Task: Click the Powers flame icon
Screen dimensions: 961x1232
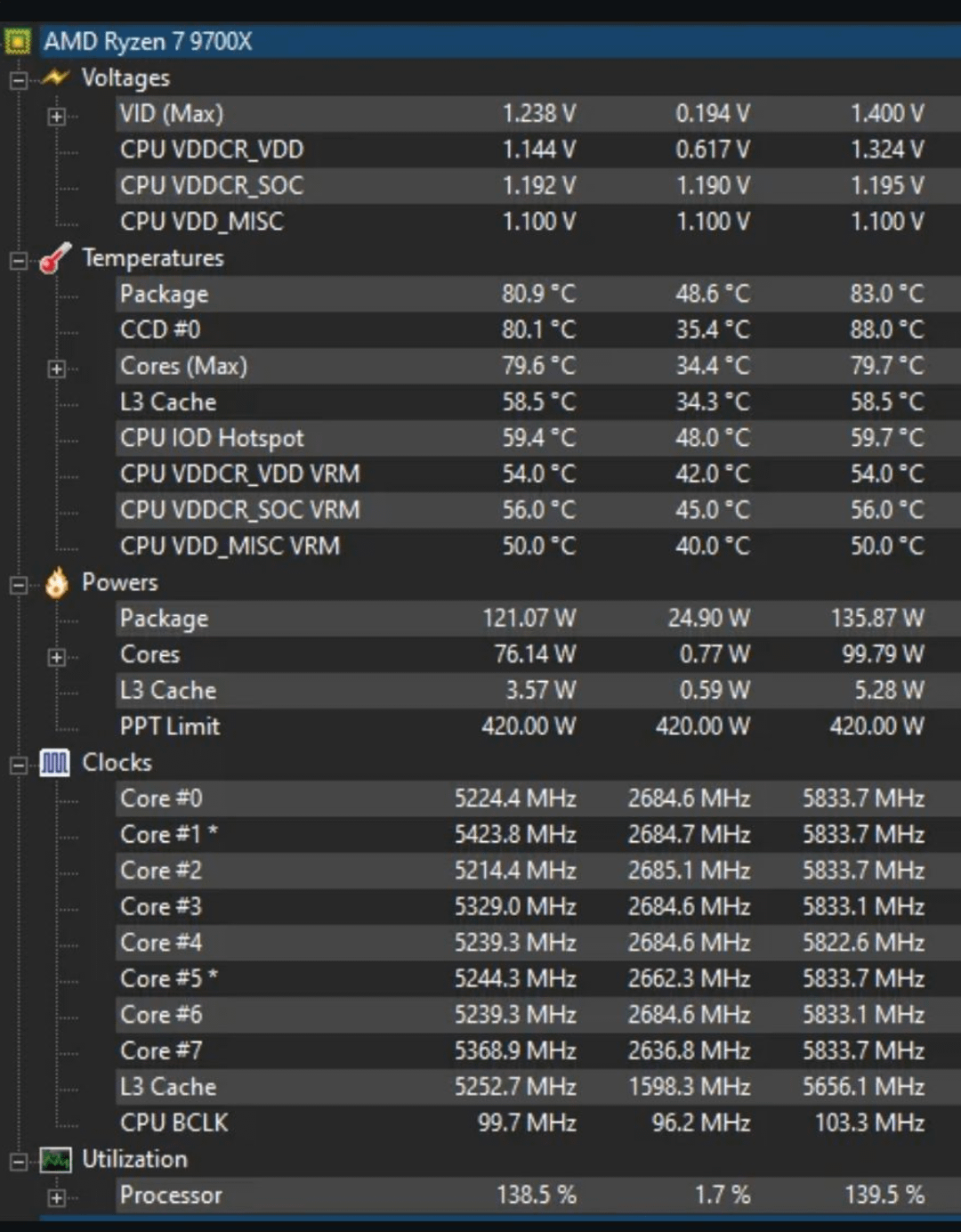Action: (x=56, y=582)
